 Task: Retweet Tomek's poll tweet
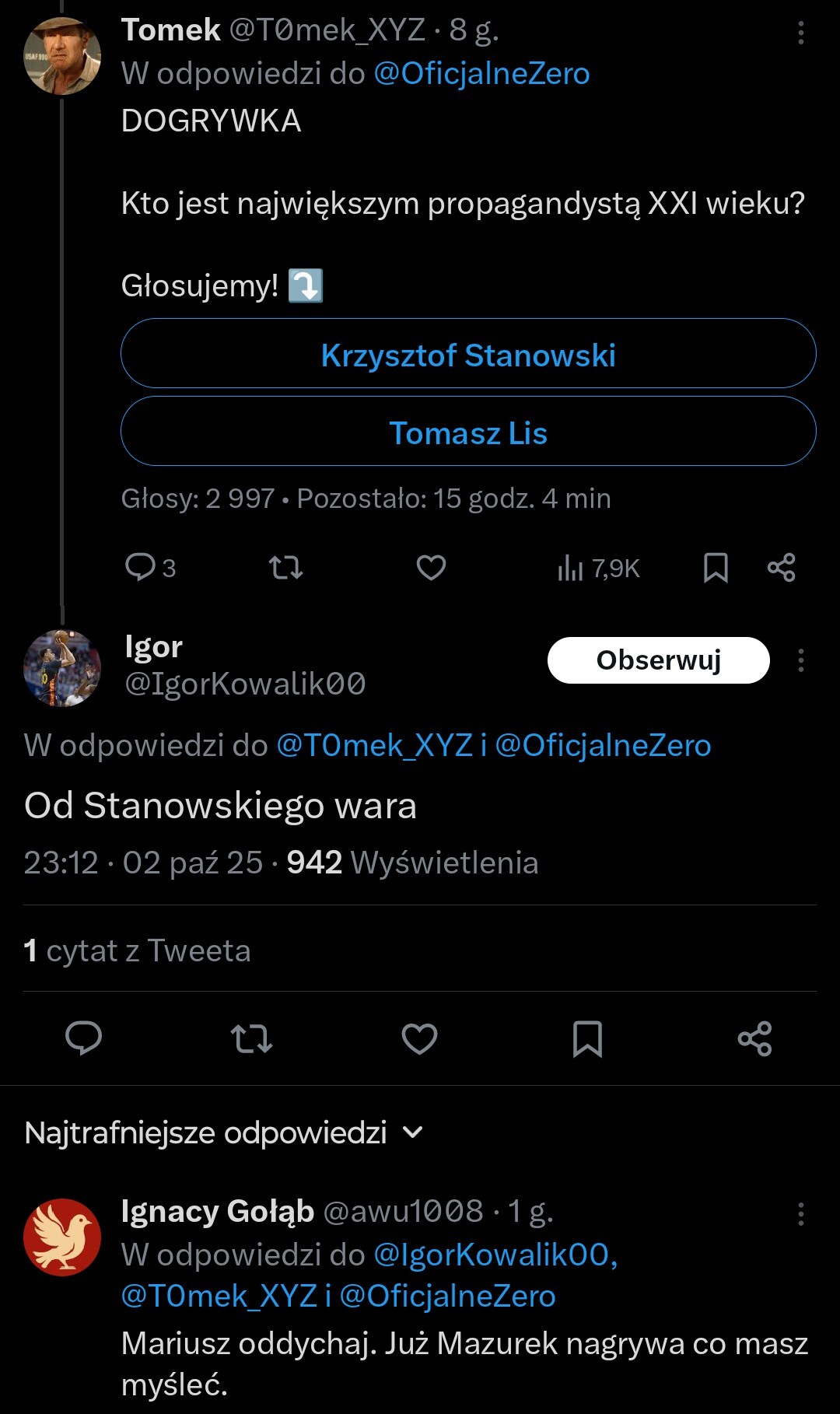pyautogui.click(x=285, y=568)
